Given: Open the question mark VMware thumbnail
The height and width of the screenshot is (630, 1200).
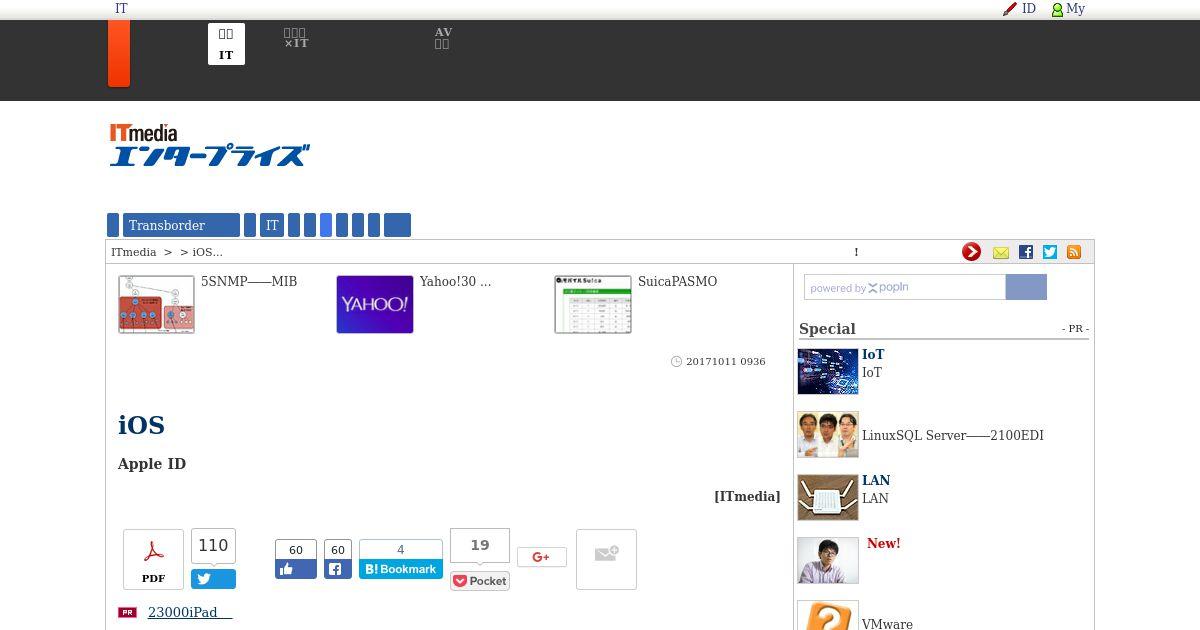Looking at the screenshot, I should coord(828,615).
